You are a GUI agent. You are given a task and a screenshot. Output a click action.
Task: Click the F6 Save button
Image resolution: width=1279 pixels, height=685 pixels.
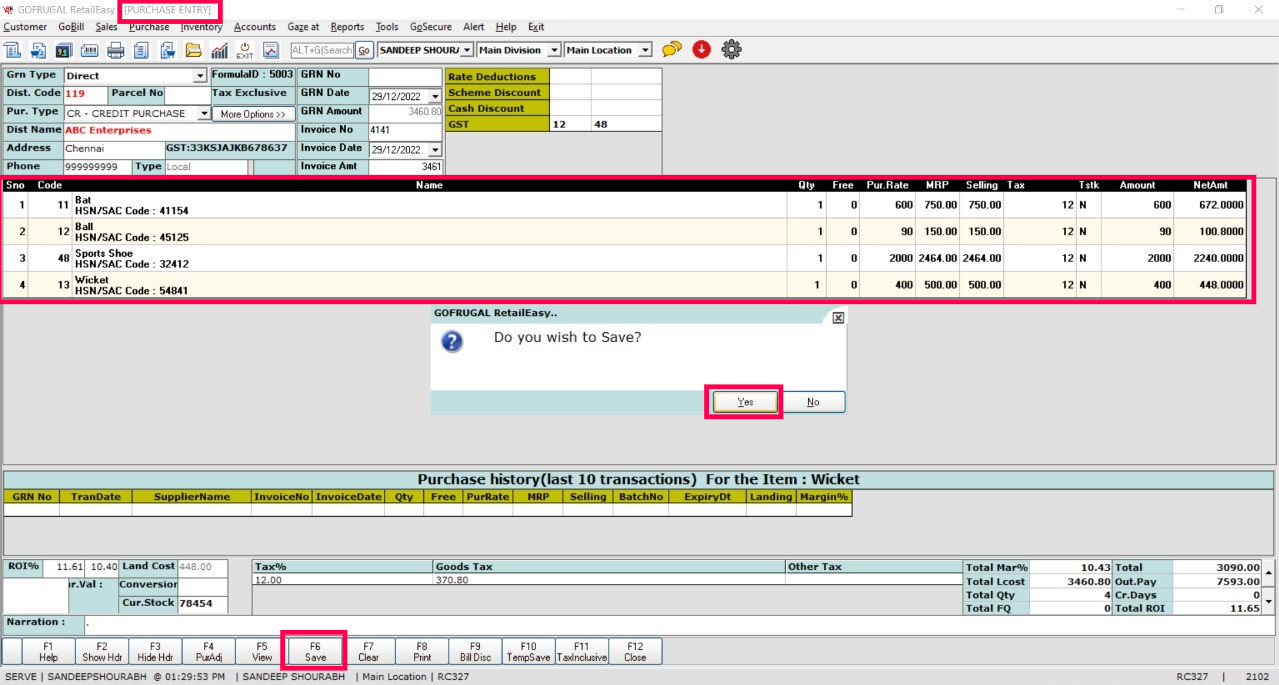(x=315, y=652)
